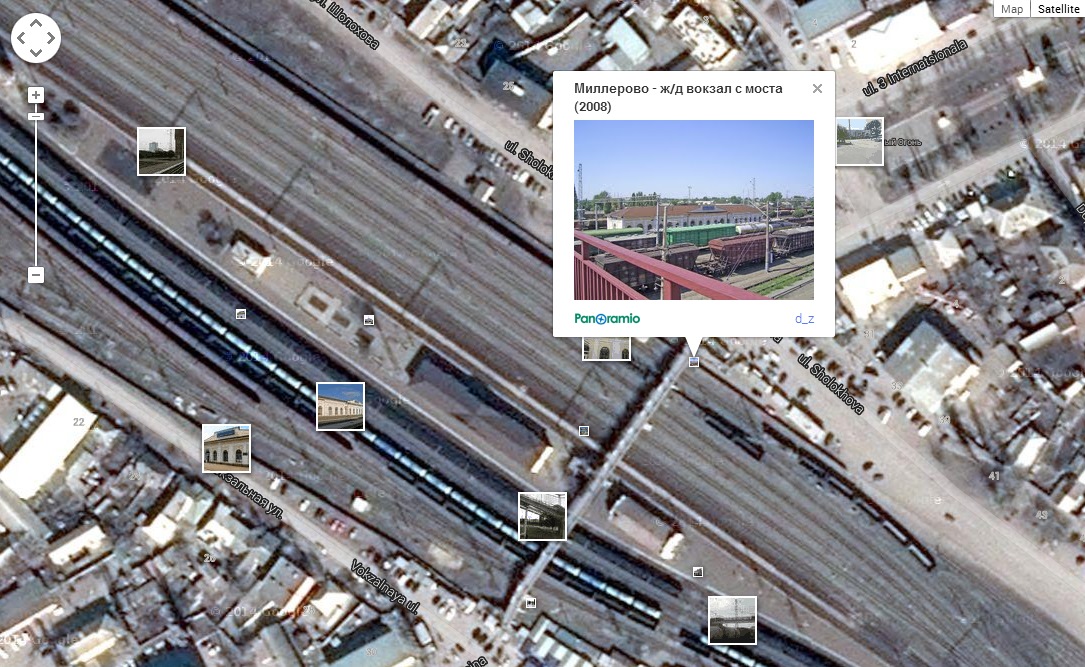Click the tiny photo marker just below the dark footbridge thumbnail

(531, 603)
